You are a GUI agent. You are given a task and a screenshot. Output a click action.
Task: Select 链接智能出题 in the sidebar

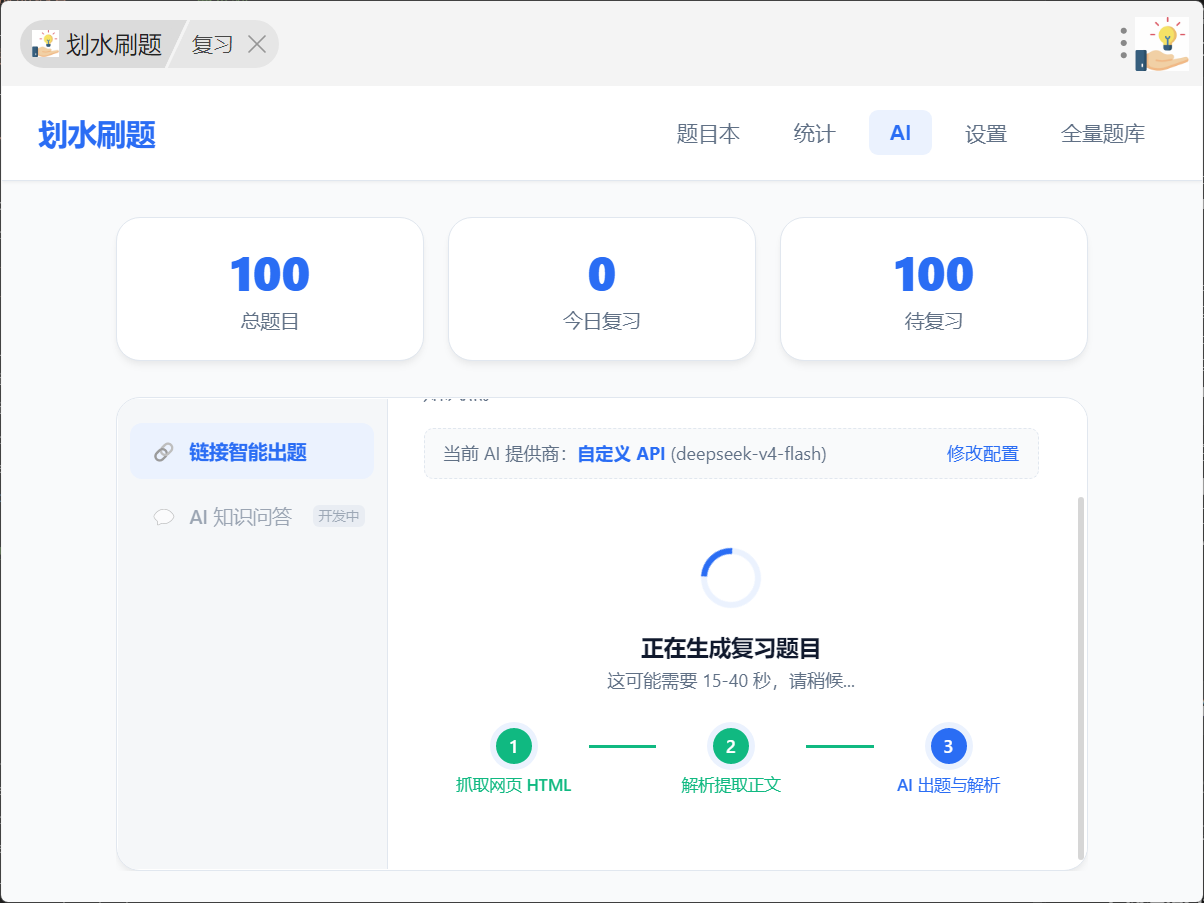252,452
